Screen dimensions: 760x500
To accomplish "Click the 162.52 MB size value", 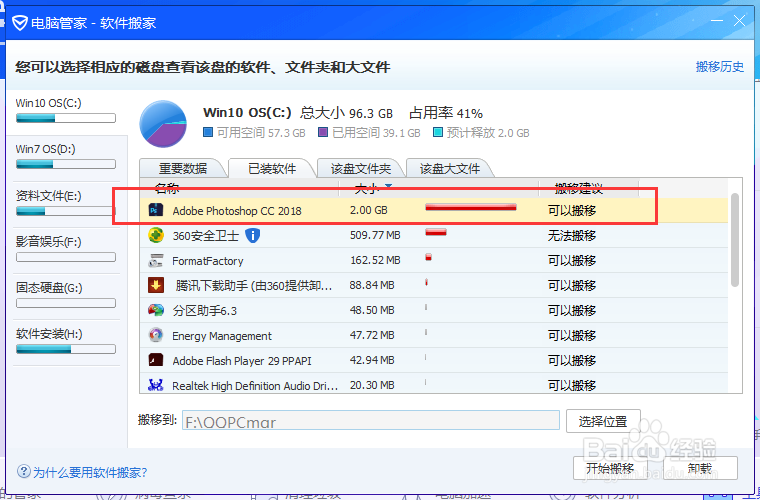I will [375, 260].
